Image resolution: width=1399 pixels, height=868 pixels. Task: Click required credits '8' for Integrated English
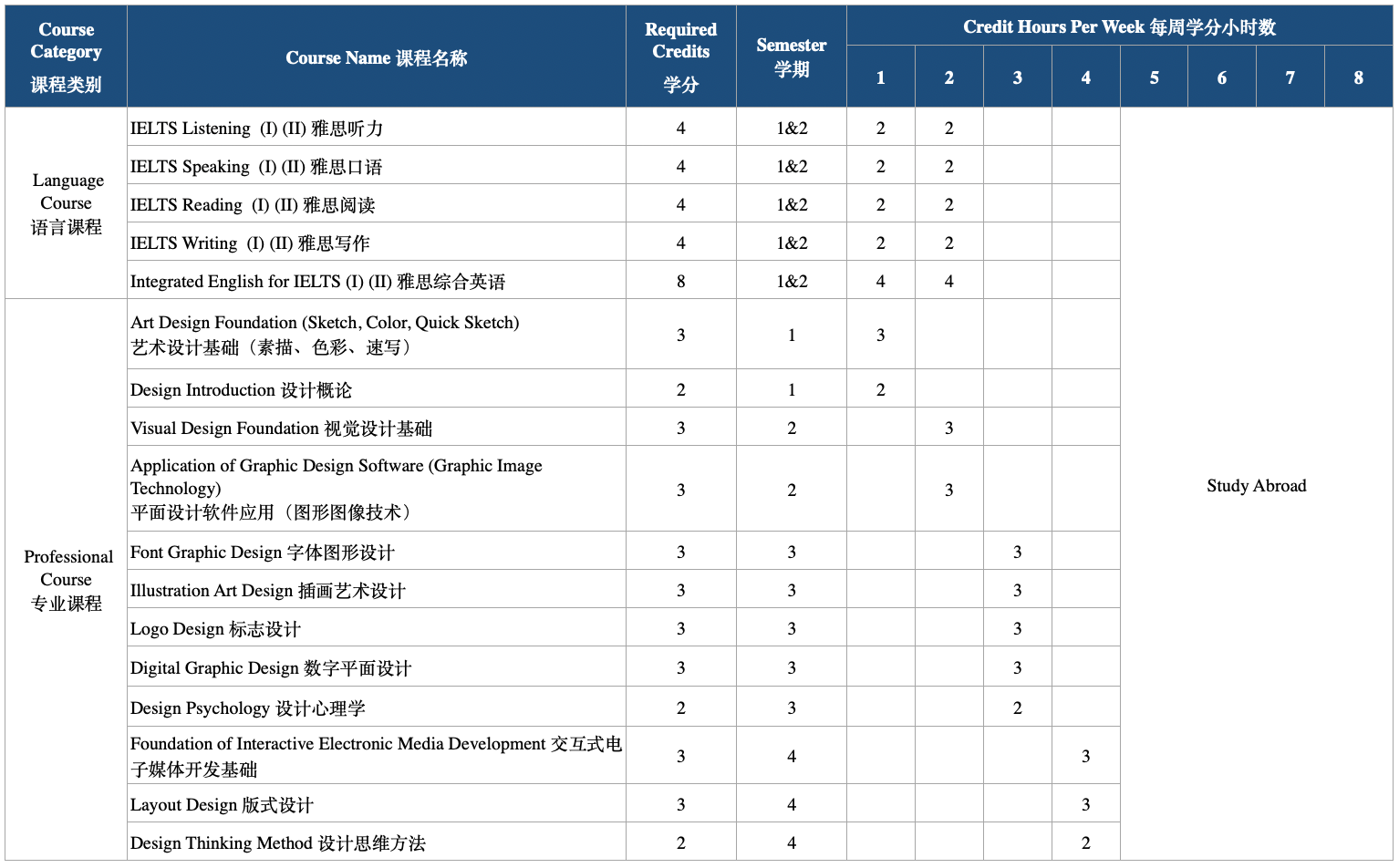click(681, 281)
